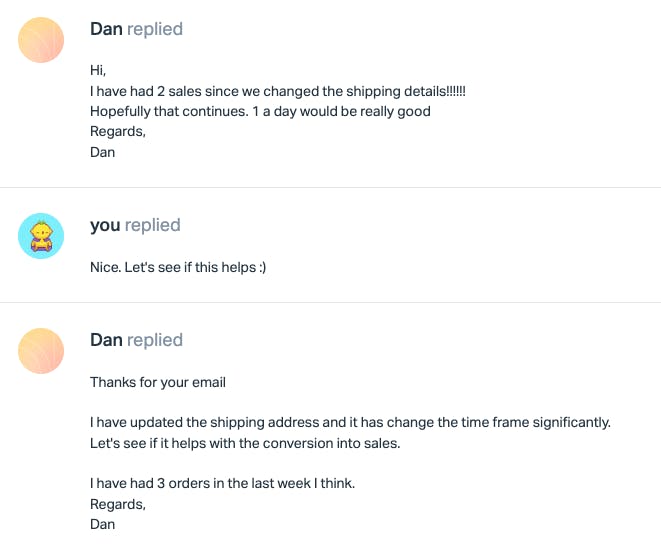This screenshot has height=553, width=661.
Task: Click the line 'I have had 2 sales' text
Action: coord(277,91)
